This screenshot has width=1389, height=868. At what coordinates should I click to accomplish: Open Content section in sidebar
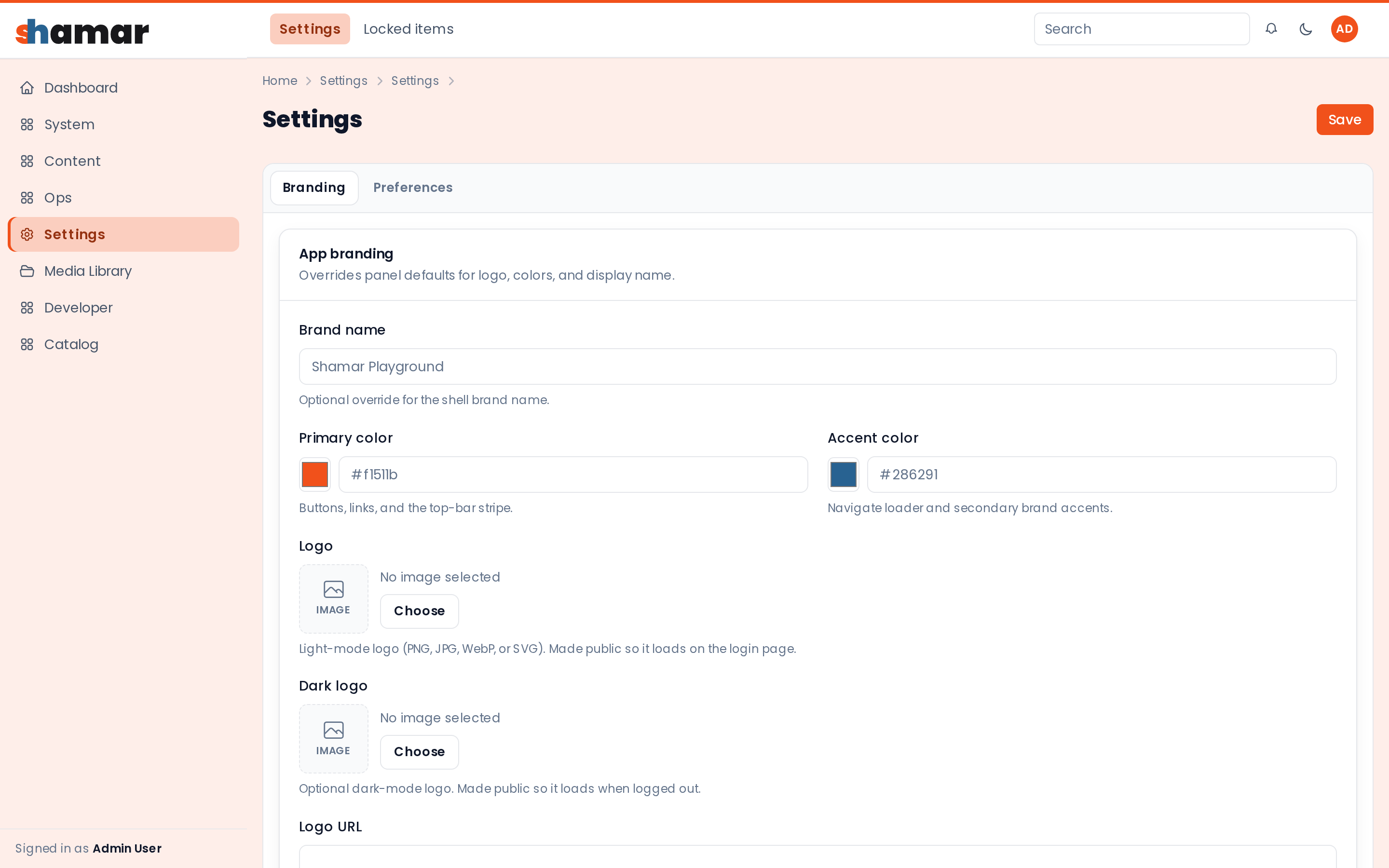tap(123, 162)
